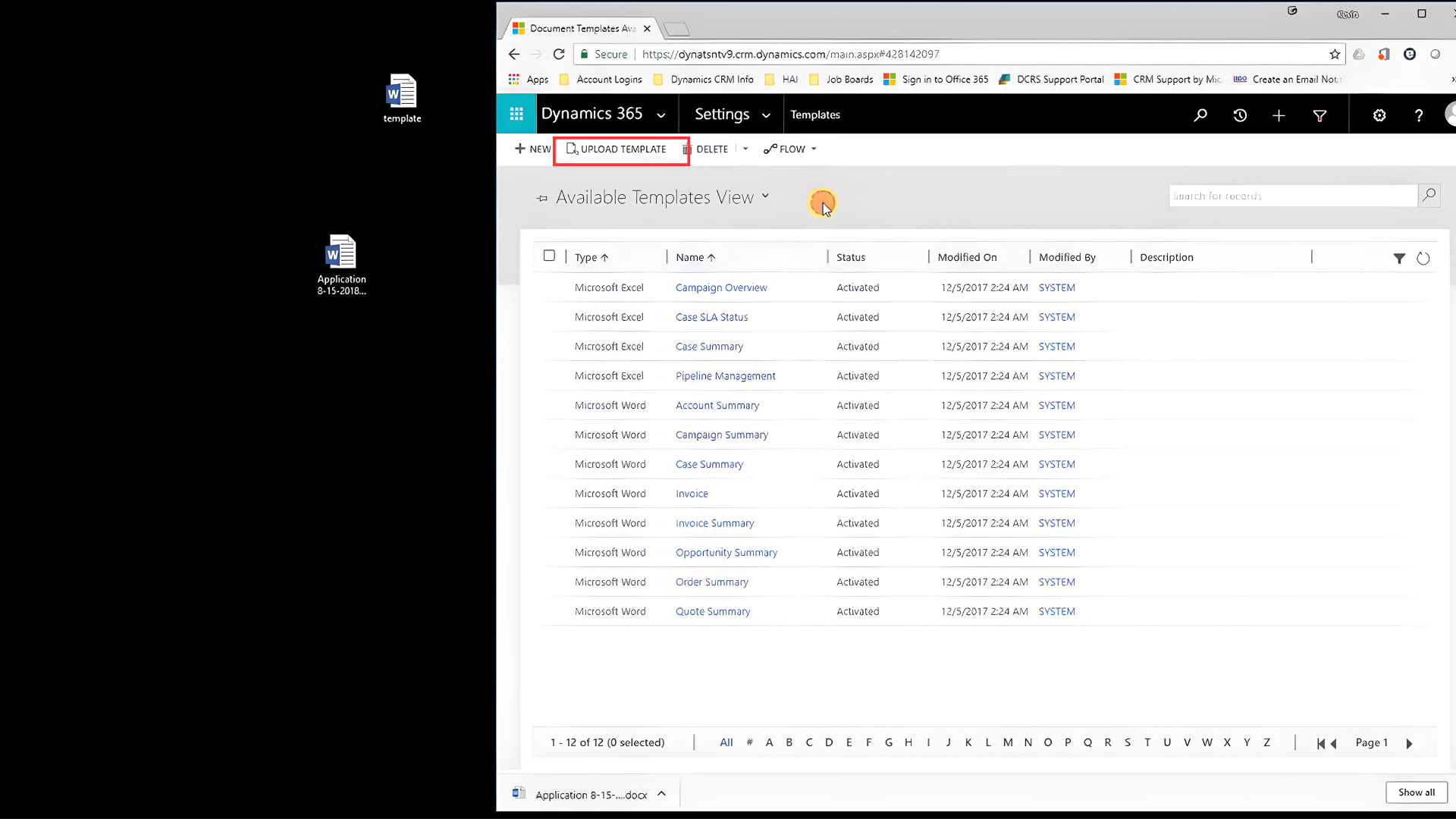Viewport: 1456px width, 819px height.
Task: Expand the Dynamics 365 dropdown chevron
Action: coord(661,115)
